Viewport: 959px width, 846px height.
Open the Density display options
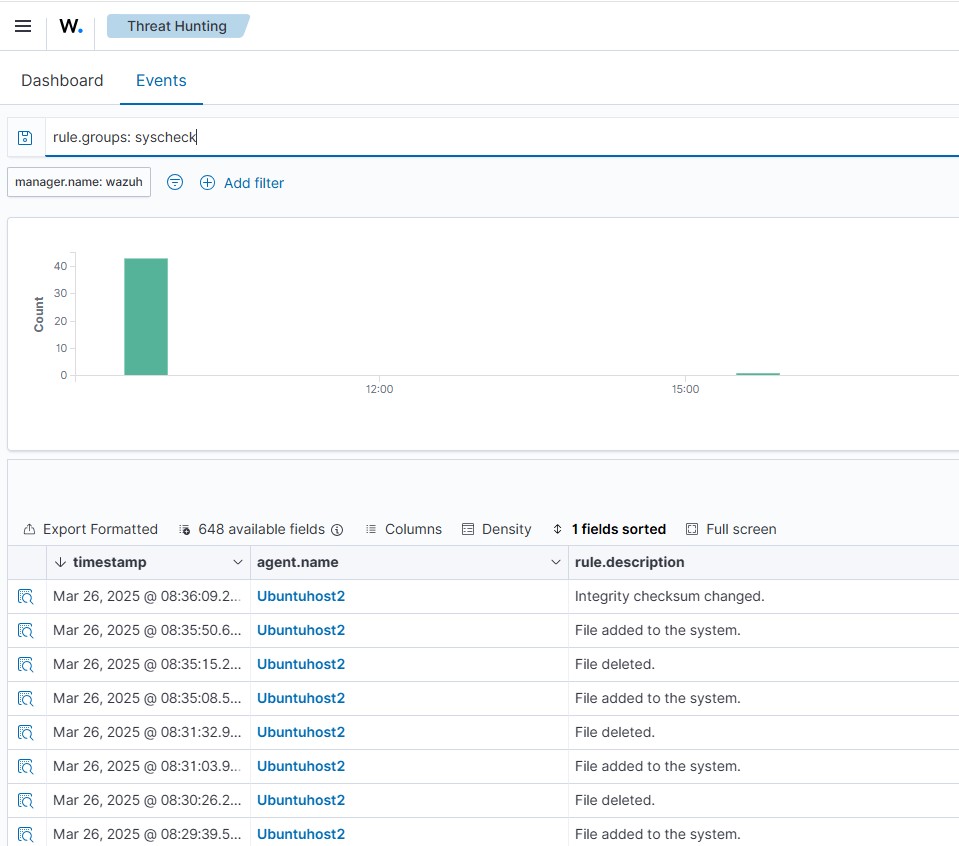pos(496,529)
